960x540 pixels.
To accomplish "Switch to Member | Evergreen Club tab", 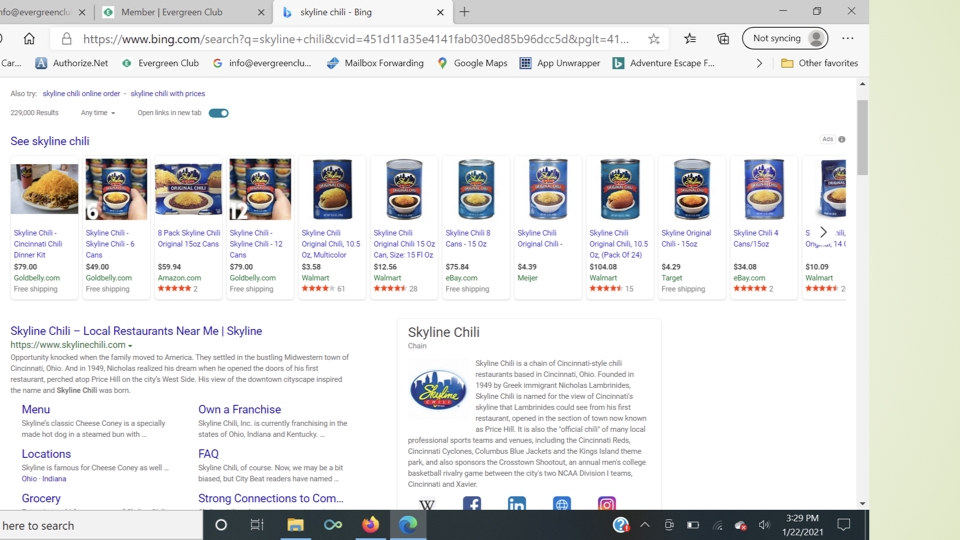I will (x=182, y=12).
